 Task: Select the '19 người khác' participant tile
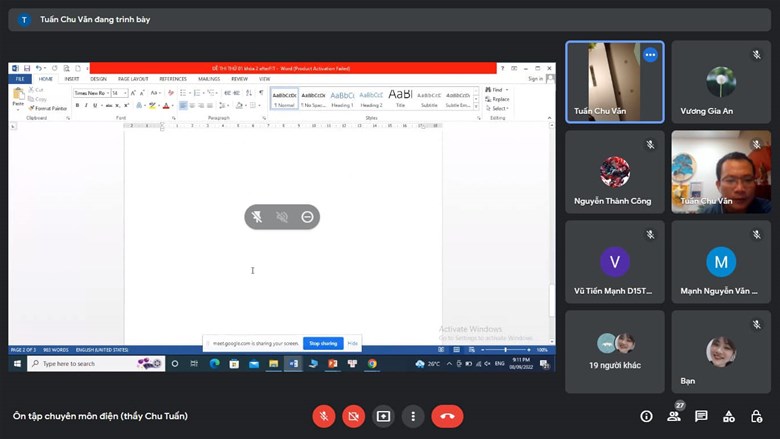pos(614,351)
